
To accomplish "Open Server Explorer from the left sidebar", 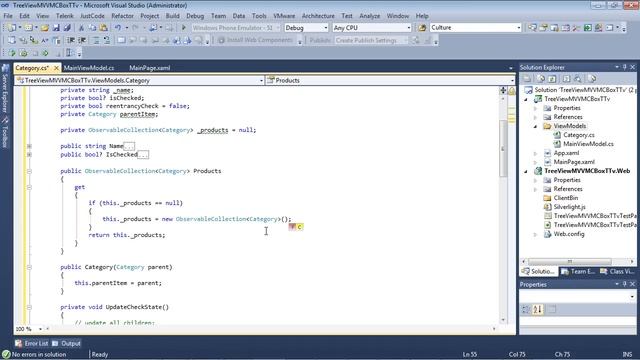I will (x=5, y=89).
